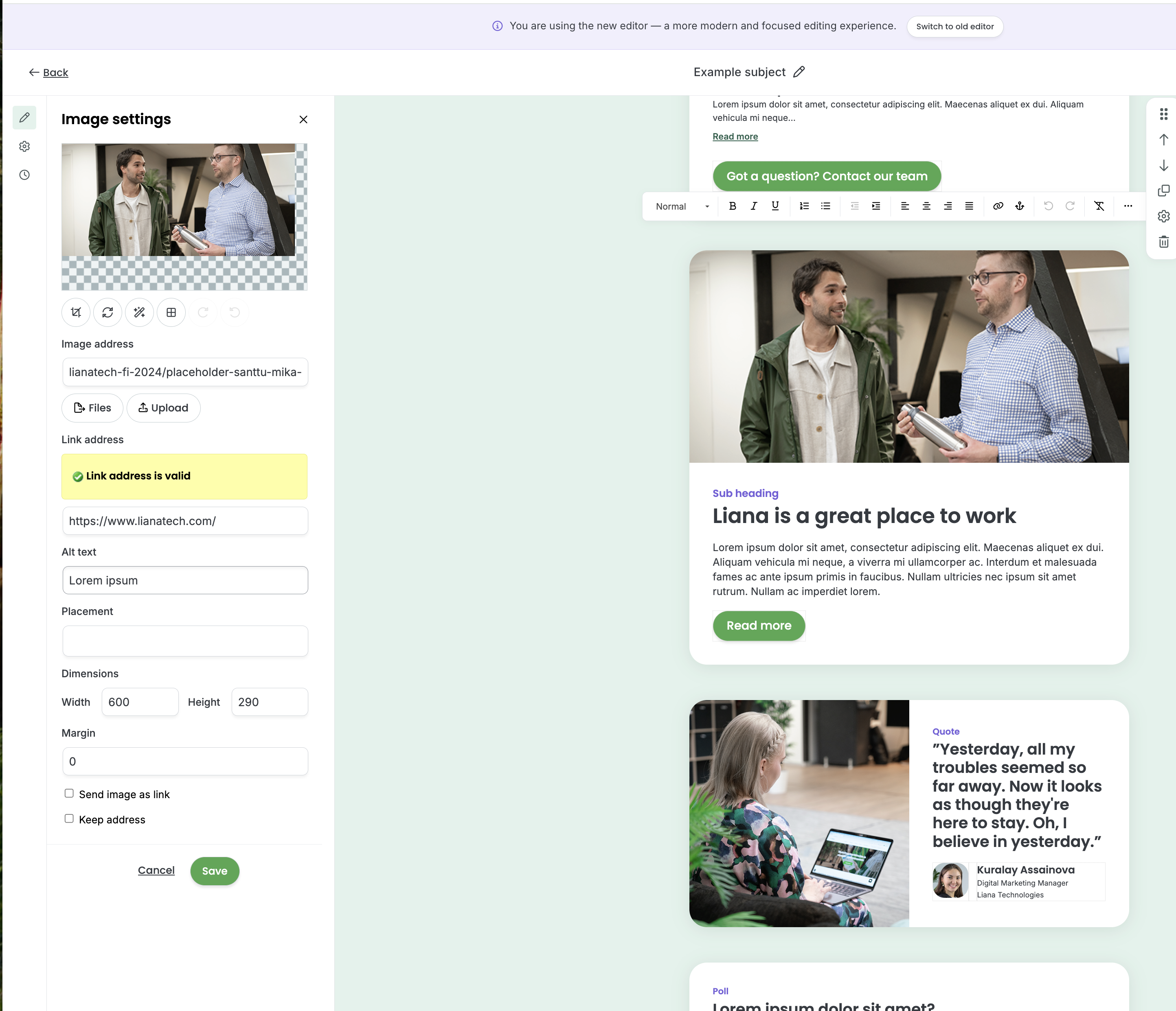Delete the block with trash icon

1163,242
